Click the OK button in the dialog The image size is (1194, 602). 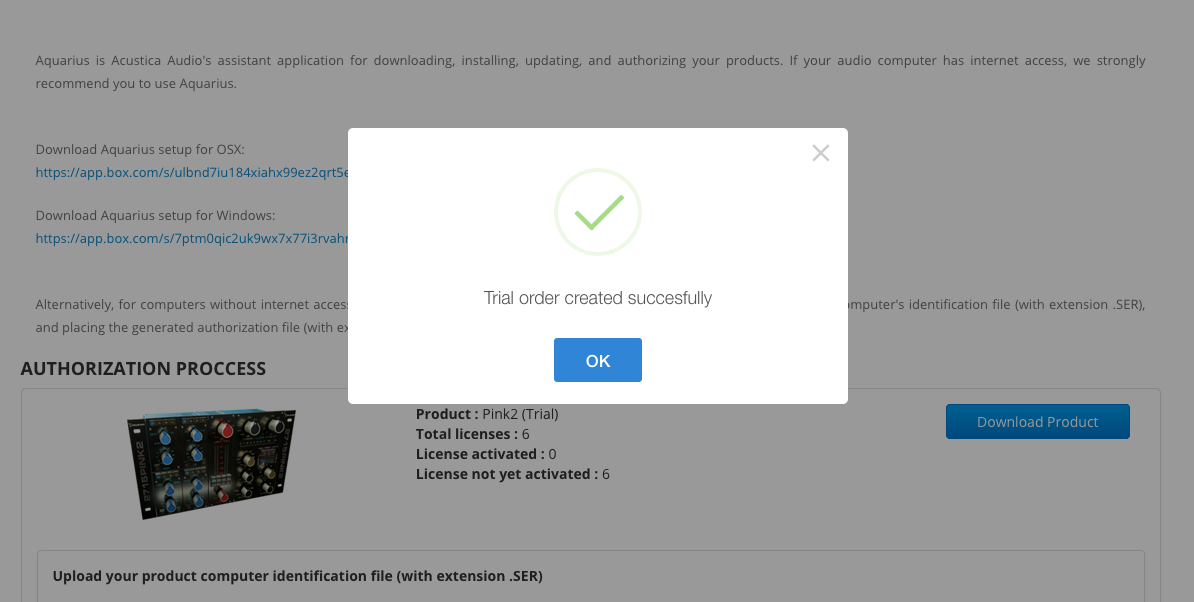pyautogui.click(x=597, y=360)
